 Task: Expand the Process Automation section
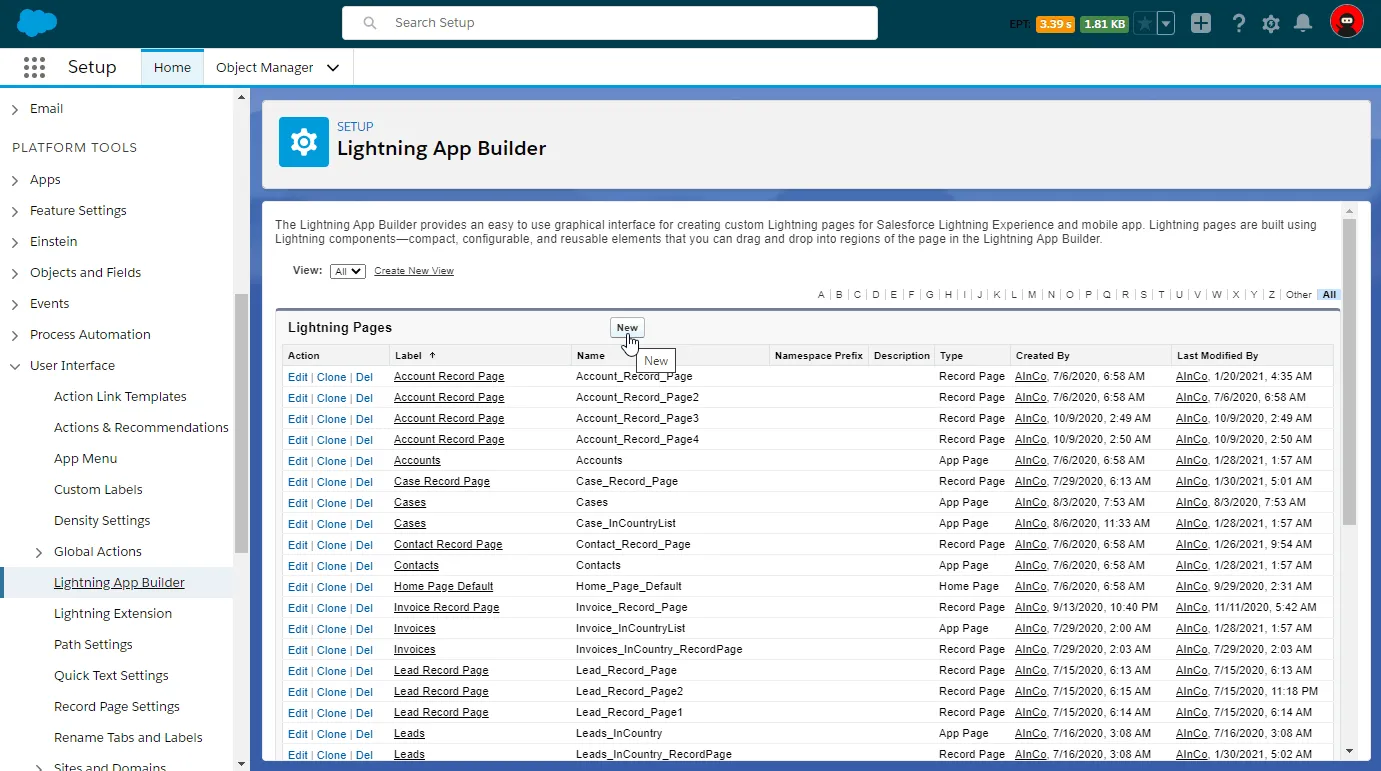point(15,335)
